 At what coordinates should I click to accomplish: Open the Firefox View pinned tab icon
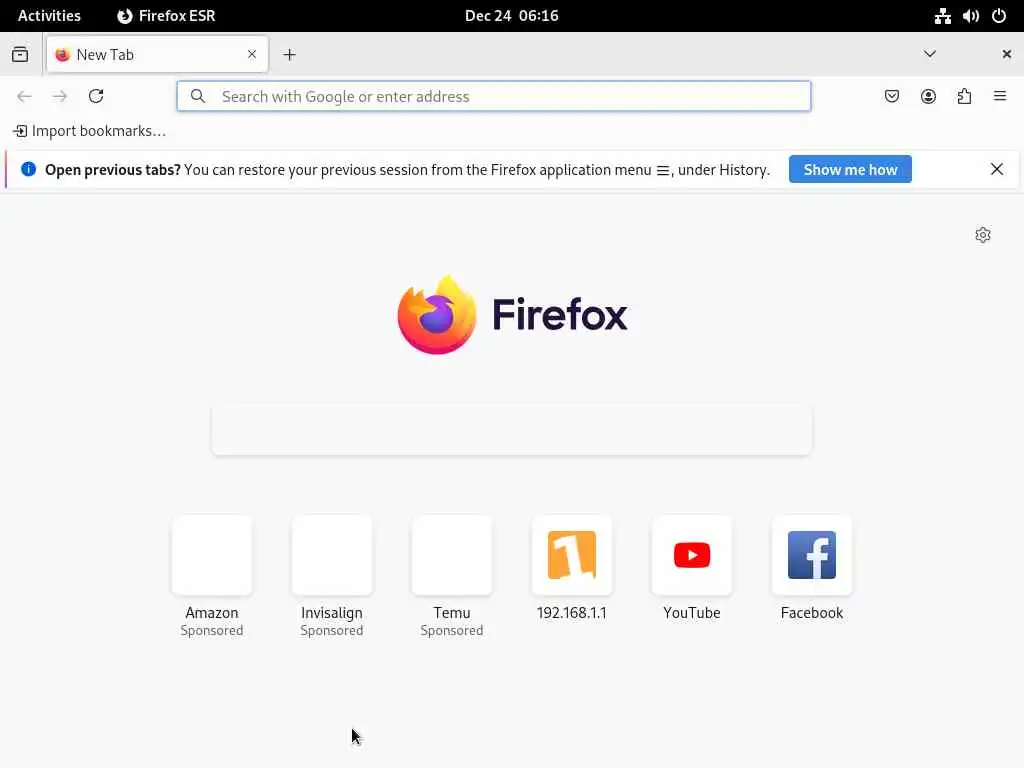(20, 55)
